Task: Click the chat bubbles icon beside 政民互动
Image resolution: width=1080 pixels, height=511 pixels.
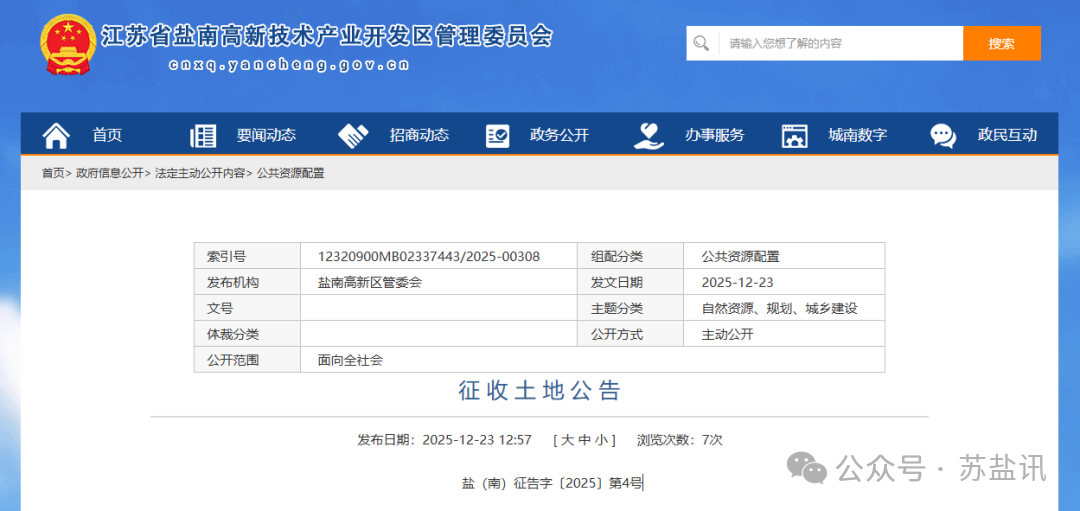Action: click(942, 135)
